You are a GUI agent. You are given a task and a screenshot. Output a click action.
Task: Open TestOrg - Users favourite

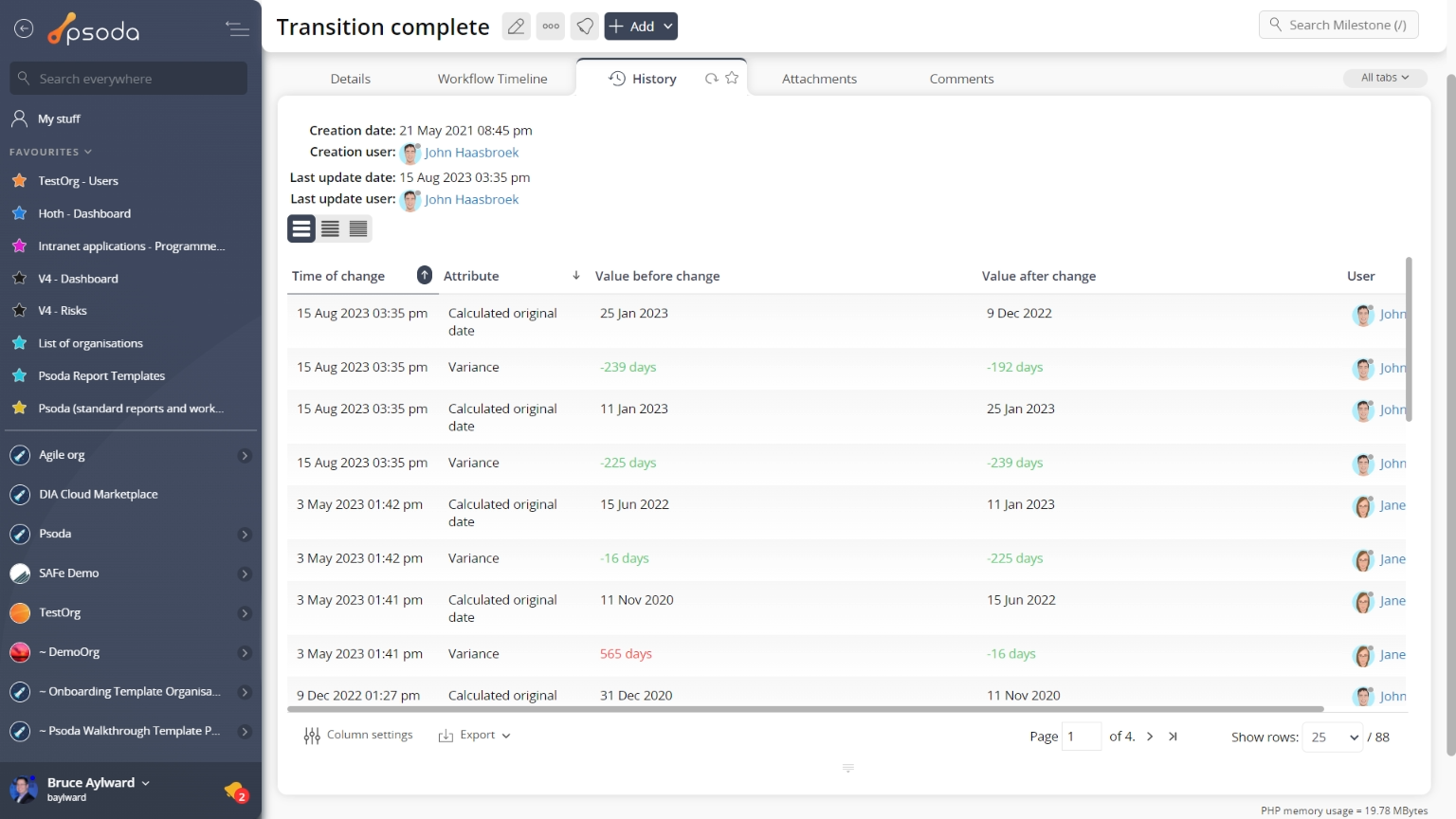[x=78, y=181]
